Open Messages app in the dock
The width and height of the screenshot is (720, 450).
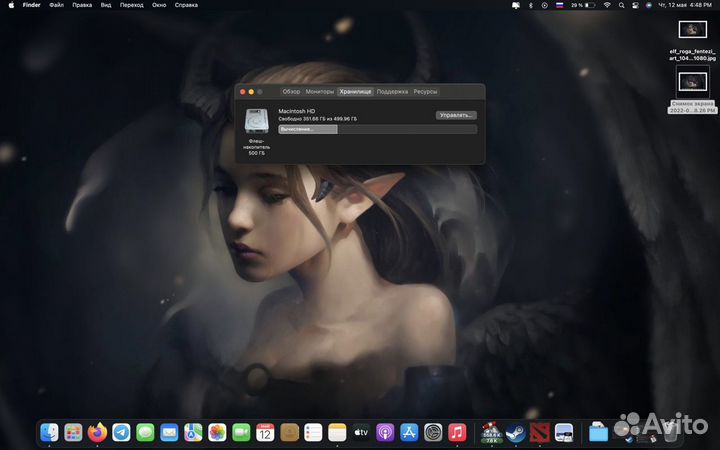(145, 433)
